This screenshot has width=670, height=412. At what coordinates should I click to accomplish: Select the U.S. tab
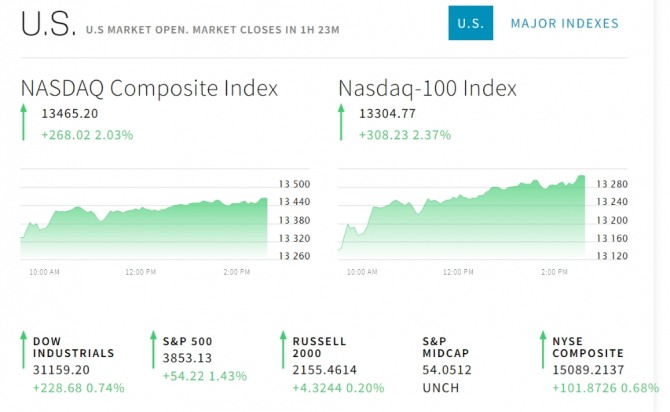(x=471, y=24)
